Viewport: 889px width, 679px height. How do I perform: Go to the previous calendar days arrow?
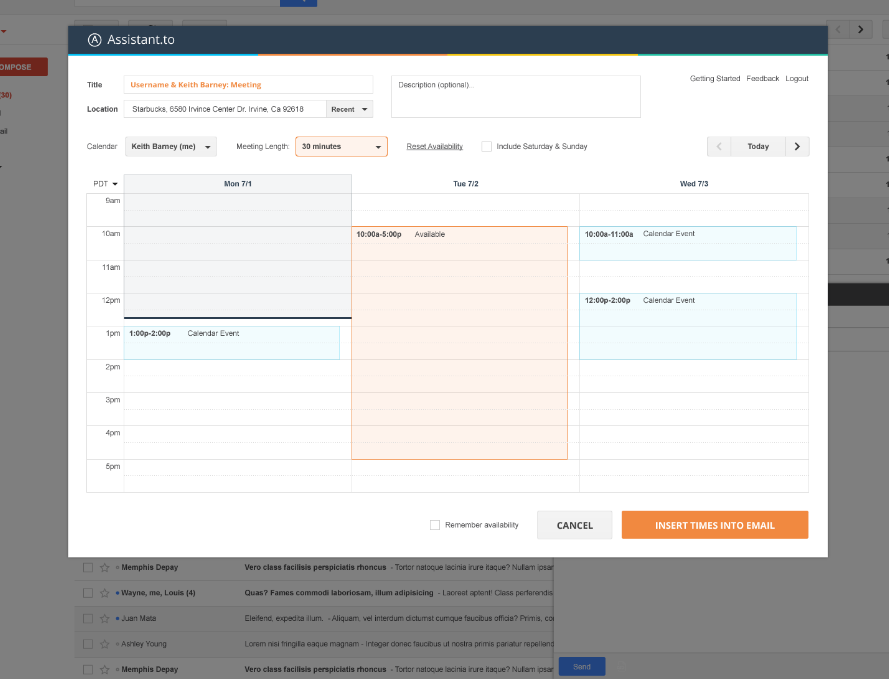[719, 146]
